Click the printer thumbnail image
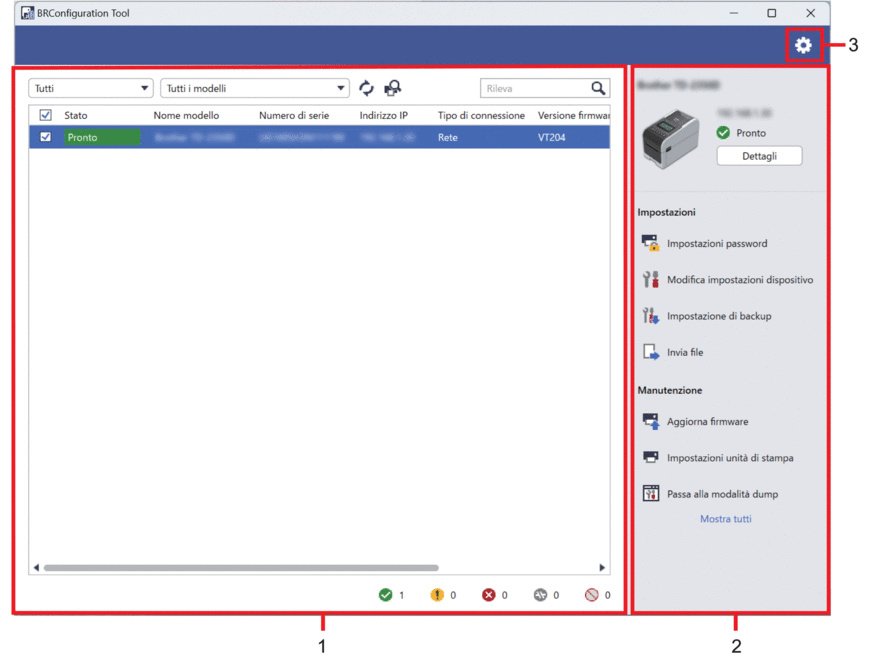This screenshot has width=870, height=659. click(671, 139)
